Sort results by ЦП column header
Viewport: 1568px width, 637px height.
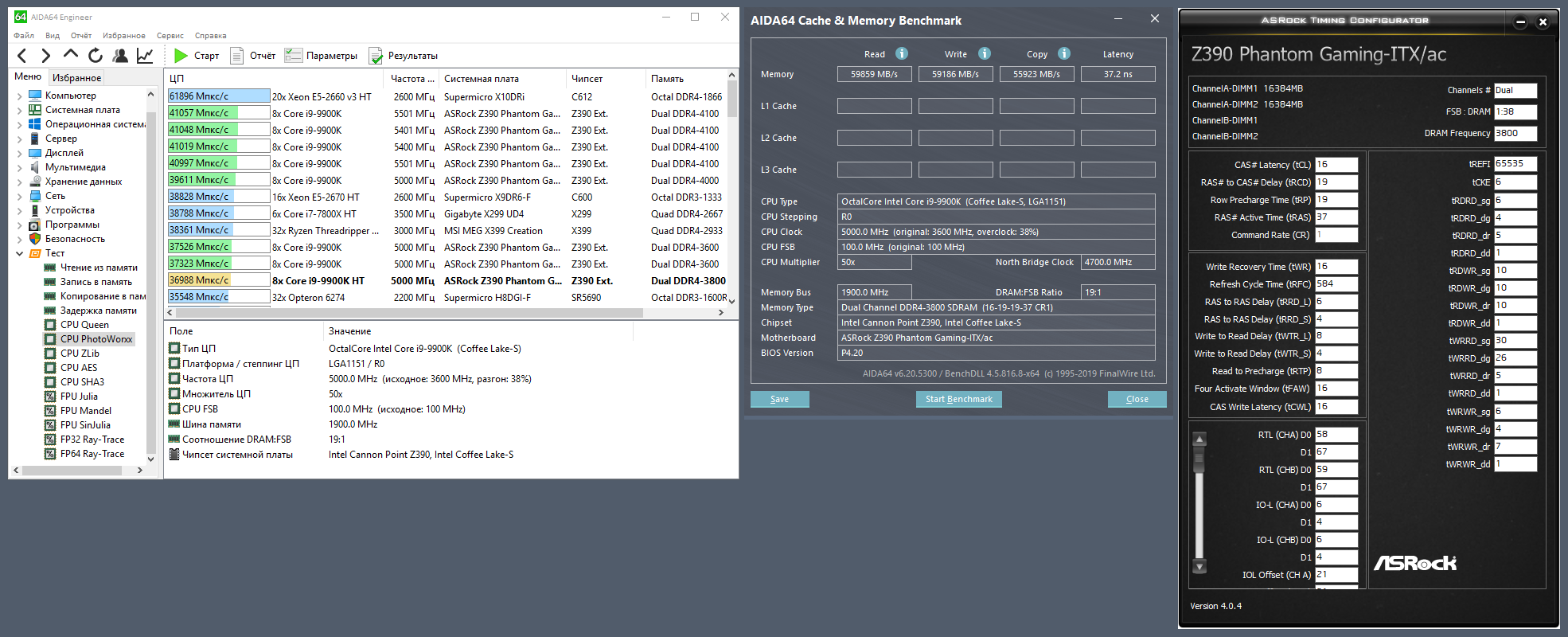click(x=275, y=79)
